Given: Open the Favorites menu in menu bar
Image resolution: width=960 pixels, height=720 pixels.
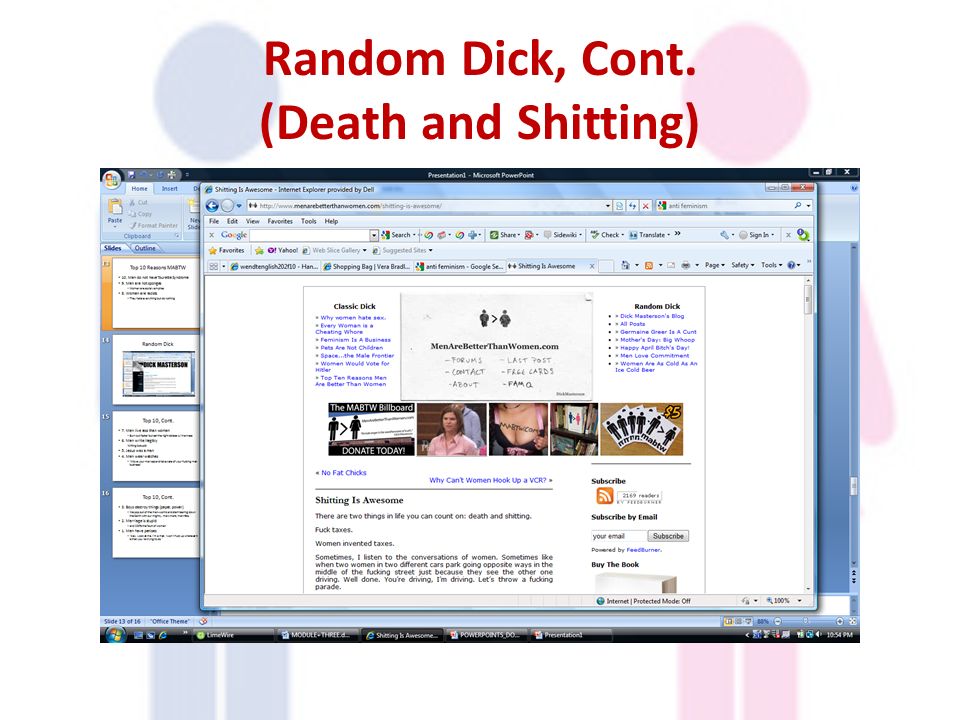Looking at the screenshot, I should (280, 222).
